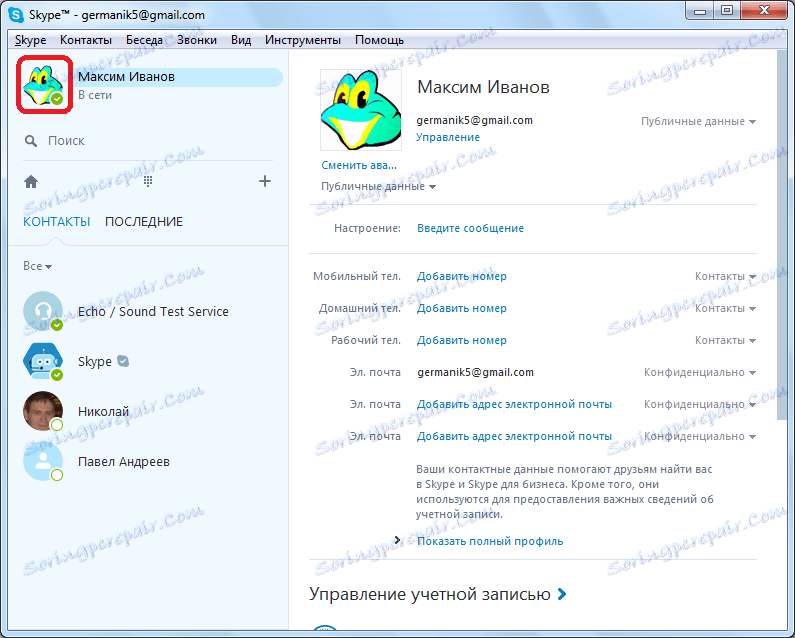
Task: Open the Вид menu
Action: tap(241, 40)
